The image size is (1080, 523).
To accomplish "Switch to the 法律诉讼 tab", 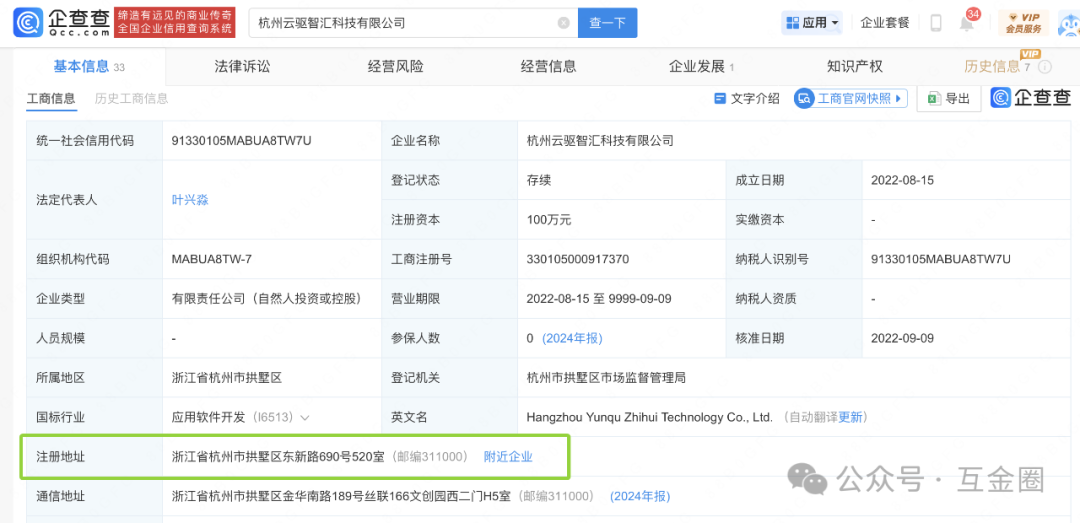I will pyautogui.click(x=242, y=67).
